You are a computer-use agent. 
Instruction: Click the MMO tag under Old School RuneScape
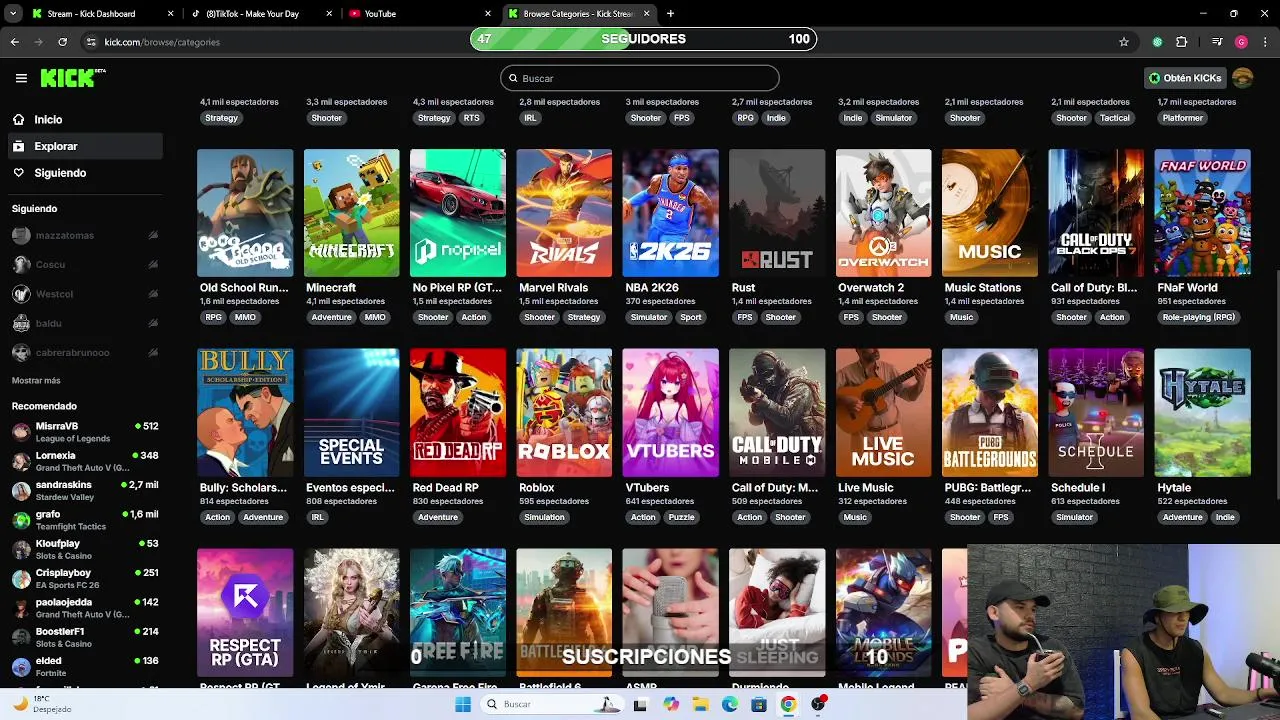[x=245, y=317]
